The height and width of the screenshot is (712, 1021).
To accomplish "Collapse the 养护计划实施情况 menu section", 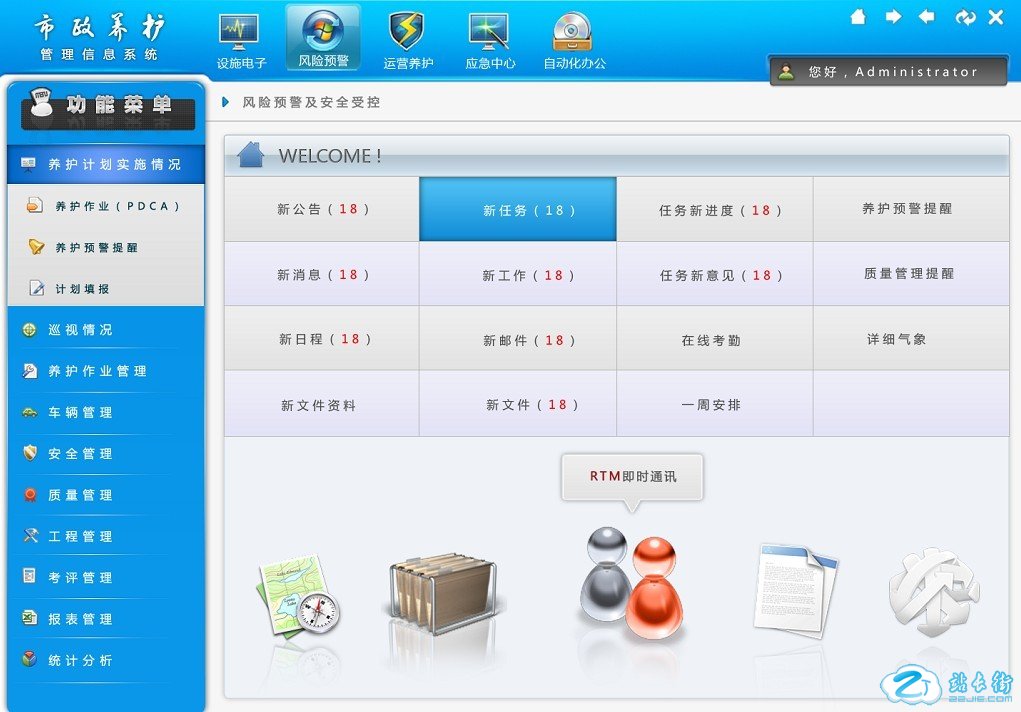I will click(106, 164).
